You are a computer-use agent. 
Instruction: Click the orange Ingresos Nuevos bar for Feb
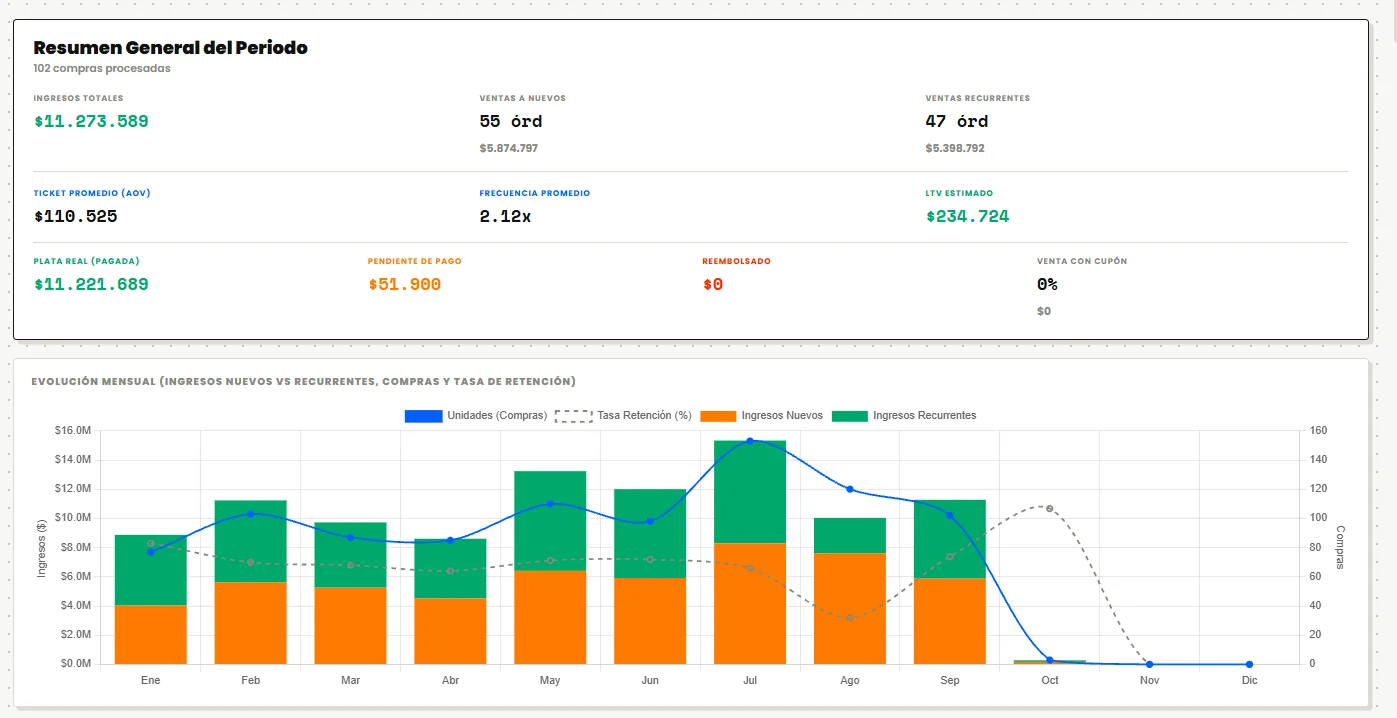250,623
